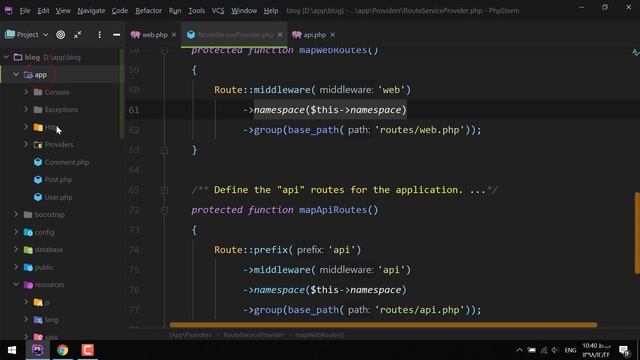Screen dimensions: 640x360
Task: Expand the Console folder
Action: [26, 92]
